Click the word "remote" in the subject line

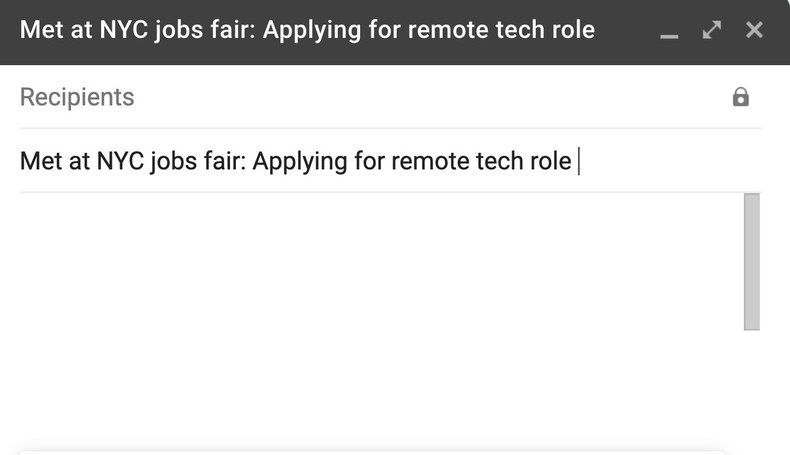tap(427, 161)
